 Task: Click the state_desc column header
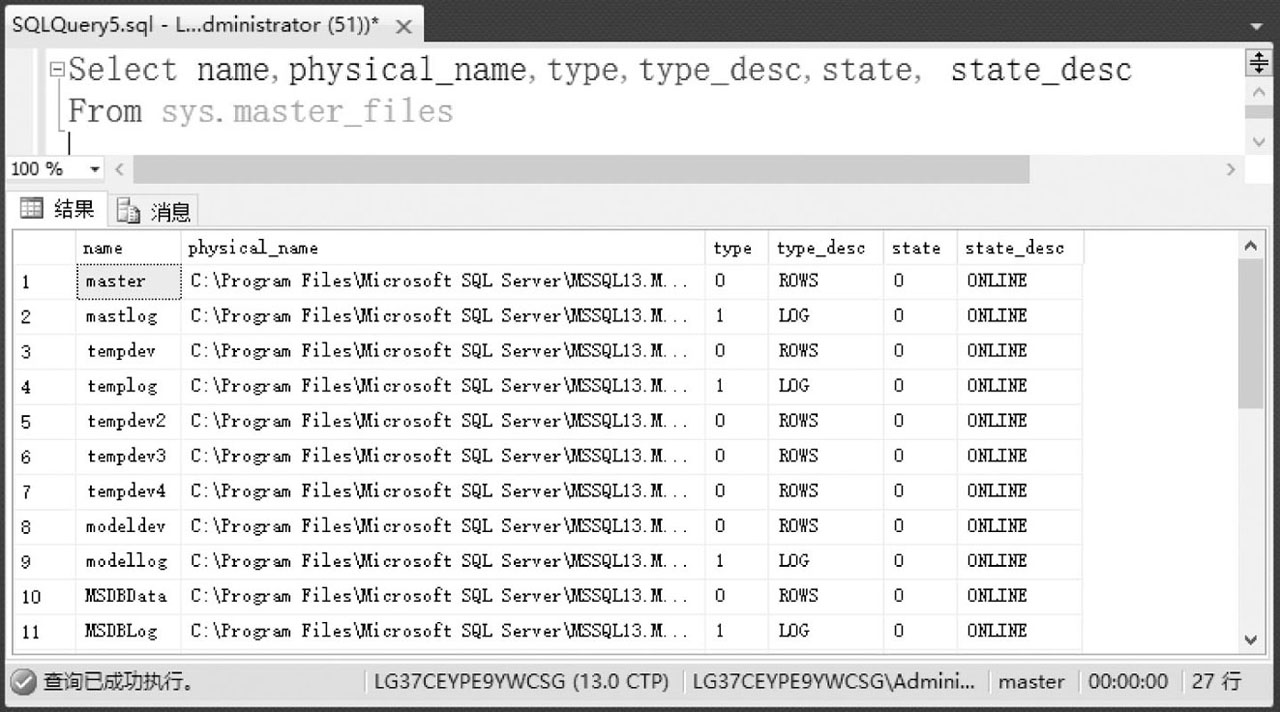click(1020, 248)
